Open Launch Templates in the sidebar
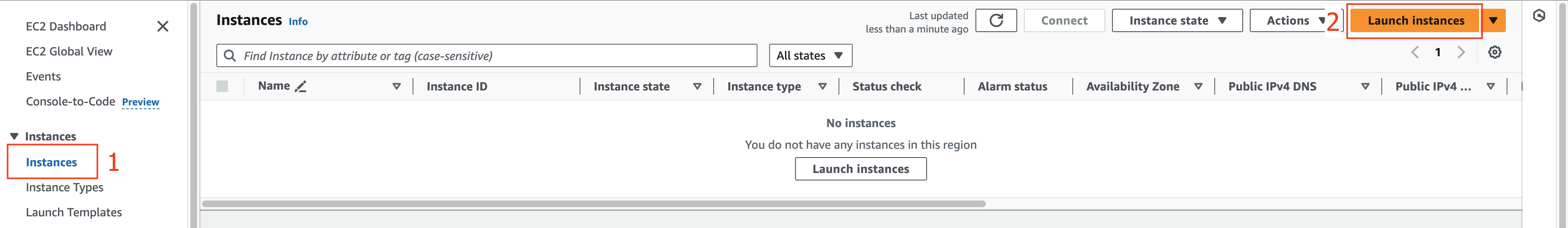This screenshot has height=228, width=1568. pyautogui.click(x=73, y=212)
